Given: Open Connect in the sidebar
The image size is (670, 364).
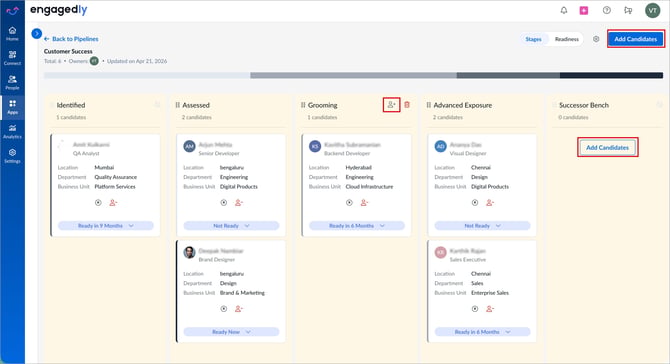Looking at the screenshot, I should click(12, 58).
